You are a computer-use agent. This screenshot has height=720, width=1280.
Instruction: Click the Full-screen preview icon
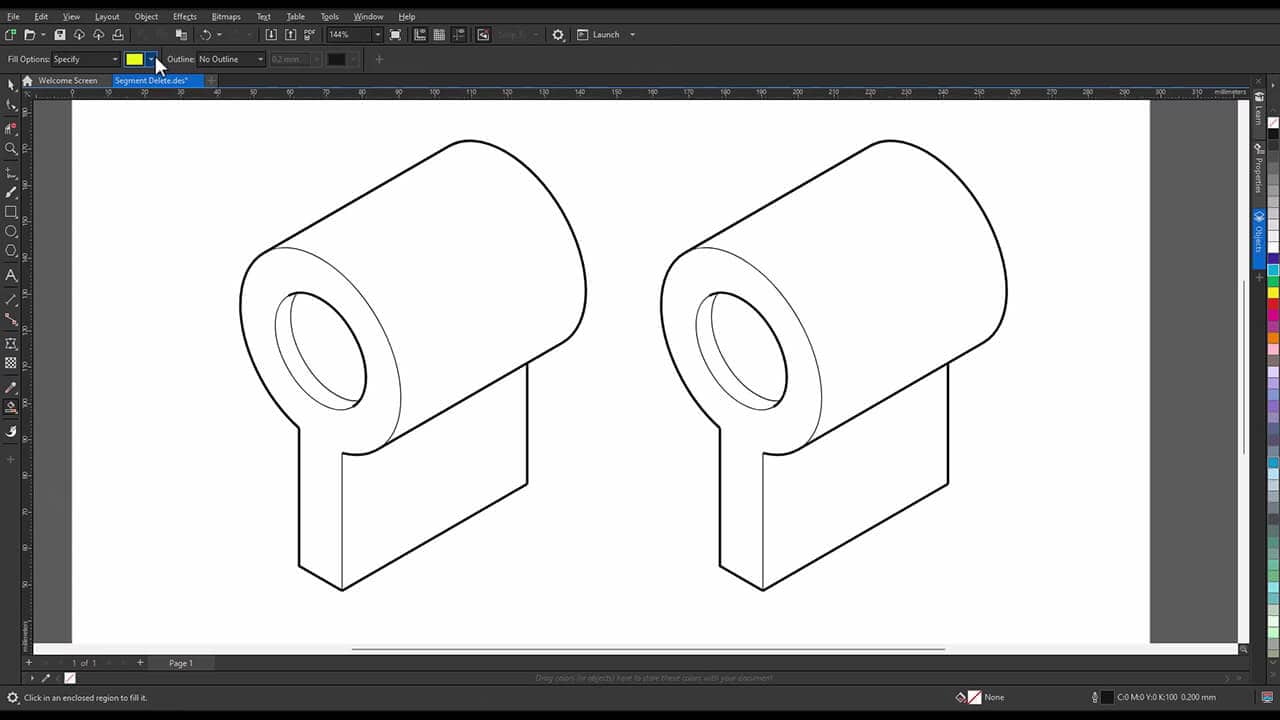pyautogui.click(x=396, y=35)
